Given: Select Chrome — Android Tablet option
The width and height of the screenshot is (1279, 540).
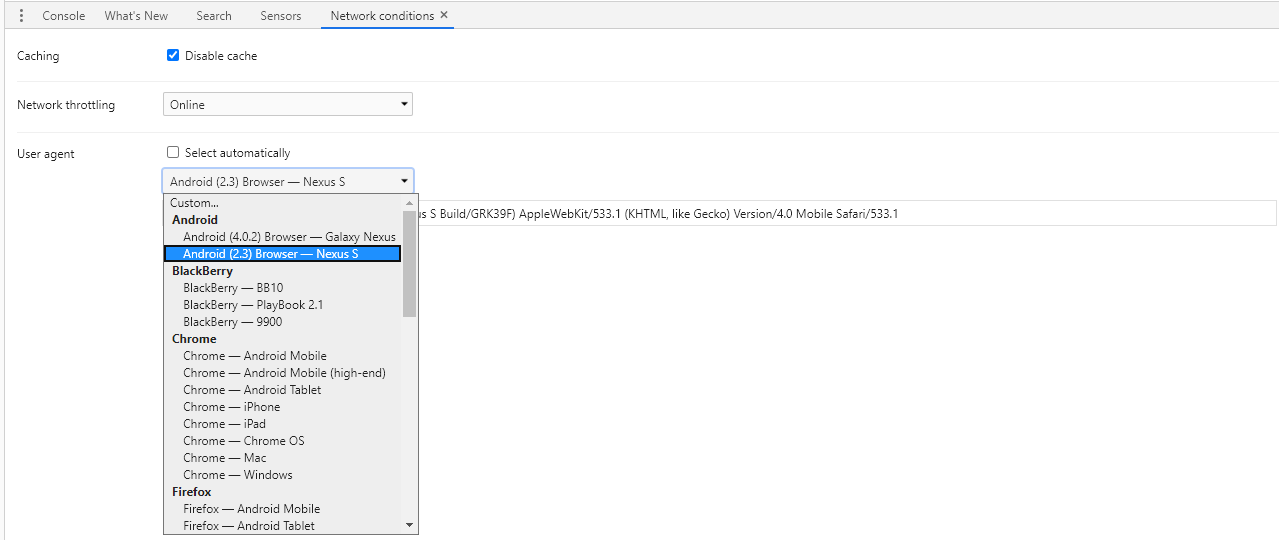Looking at the screenshot, I should click(283, 390).
